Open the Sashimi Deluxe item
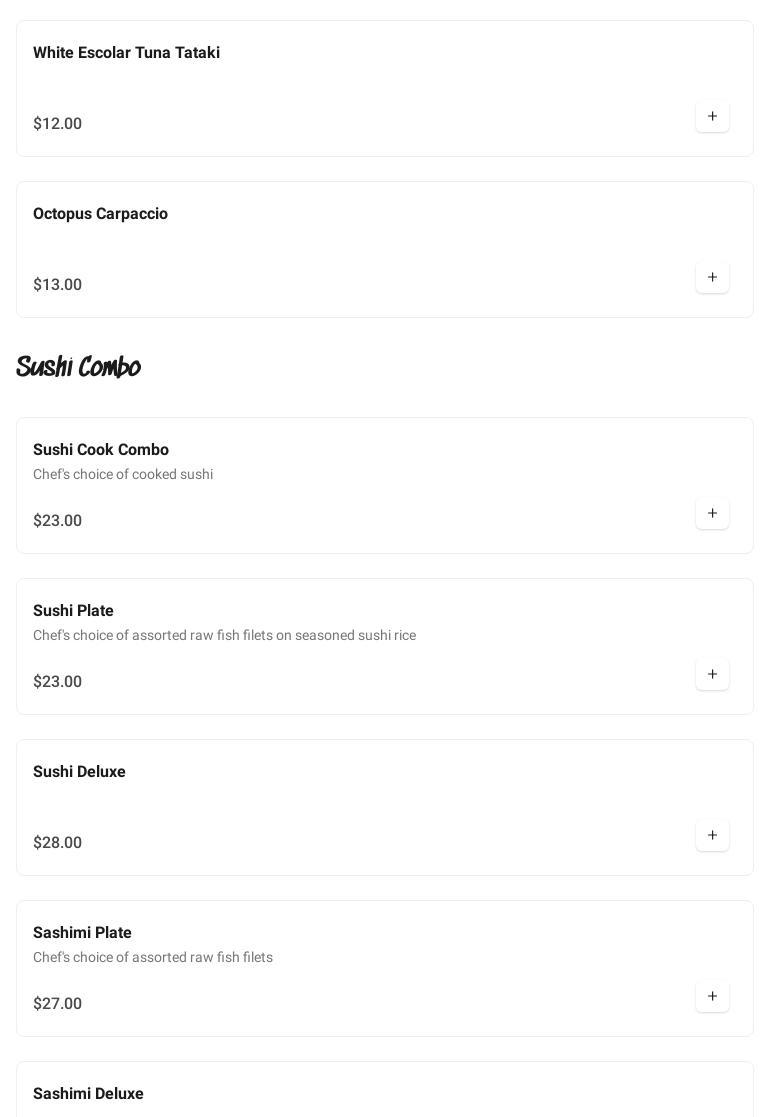Image resolution: width=770 pixels, height=1117 pixels. click(88, 1094)
